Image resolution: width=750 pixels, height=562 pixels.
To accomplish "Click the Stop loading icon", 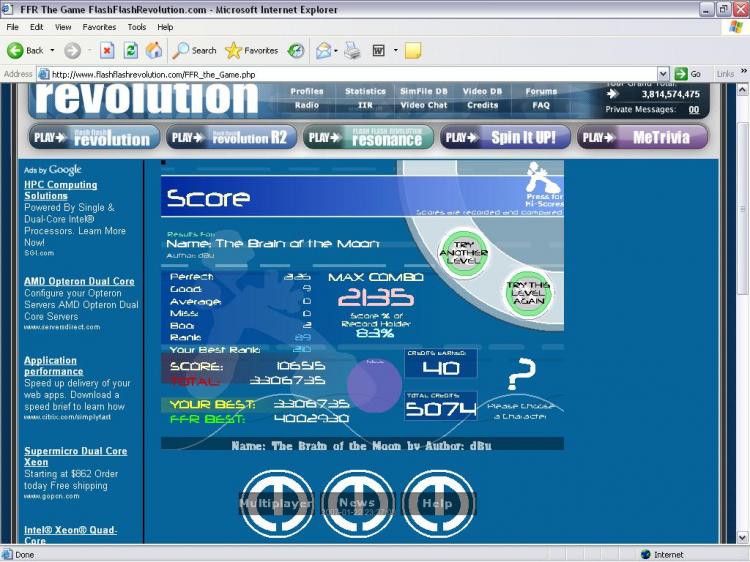I will click(x=107, y=50).
